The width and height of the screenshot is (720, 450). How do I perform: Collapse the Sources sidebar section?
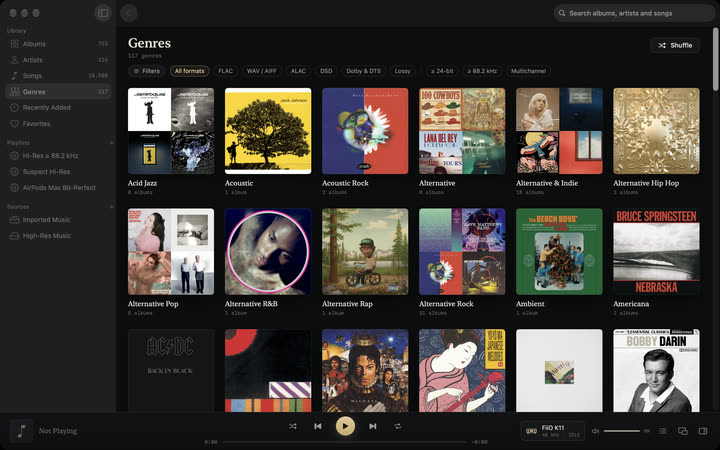(x=111, y=207)
